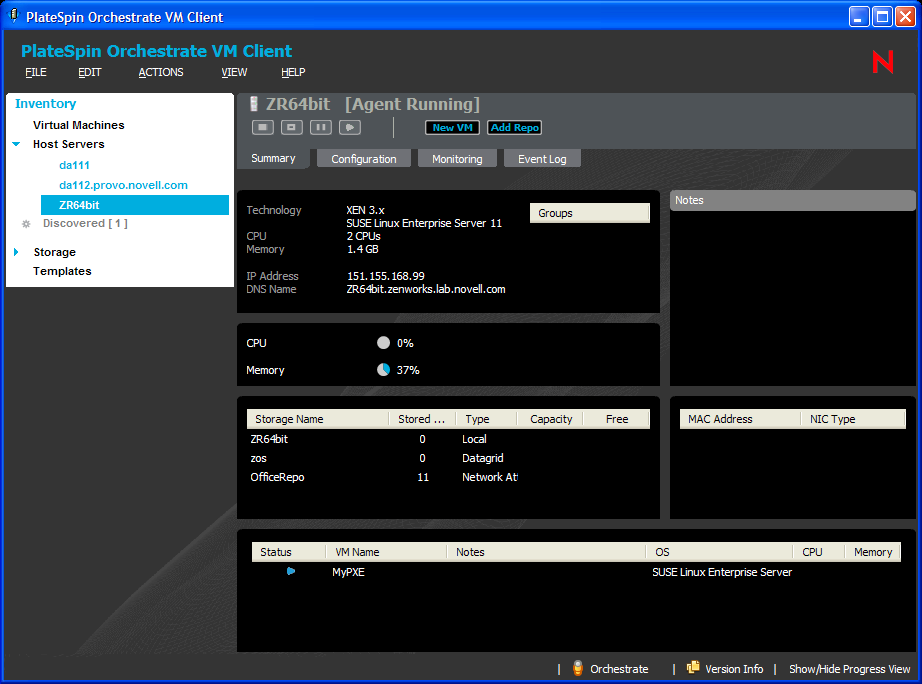Image resolution: width=922 pixels, height=684 pixels.
Task: Click the Version Info icon
Action: click(x=693, y=669)
